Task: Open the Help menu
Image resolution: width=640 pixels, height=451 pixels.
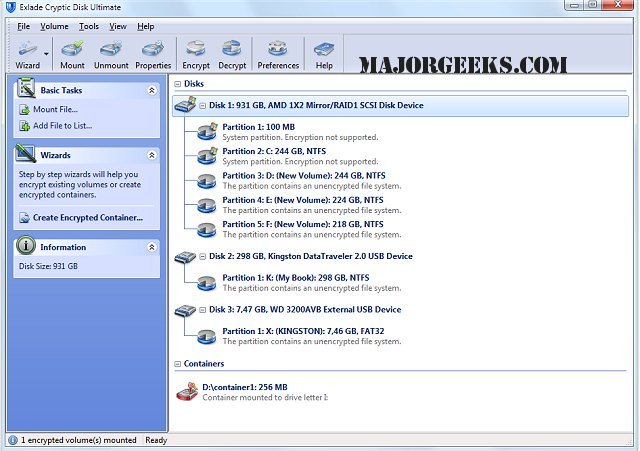Action: click(145, 27)
